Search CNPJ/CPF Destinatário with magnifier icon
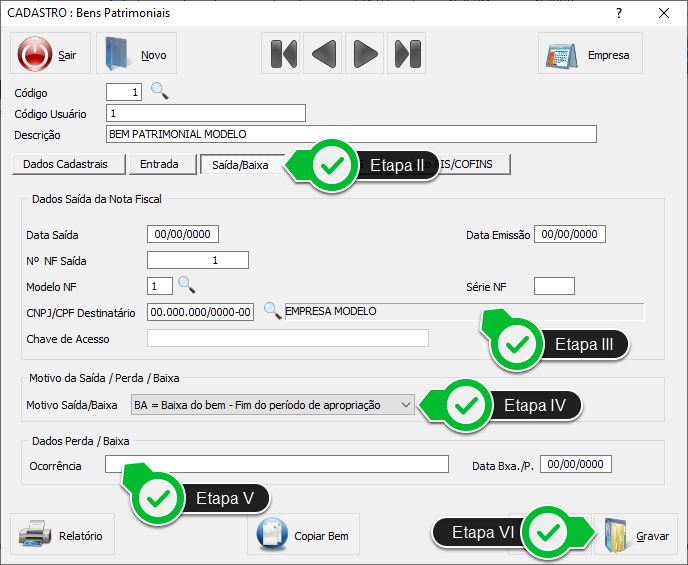688x565 pixels. [x=273, y=311]
